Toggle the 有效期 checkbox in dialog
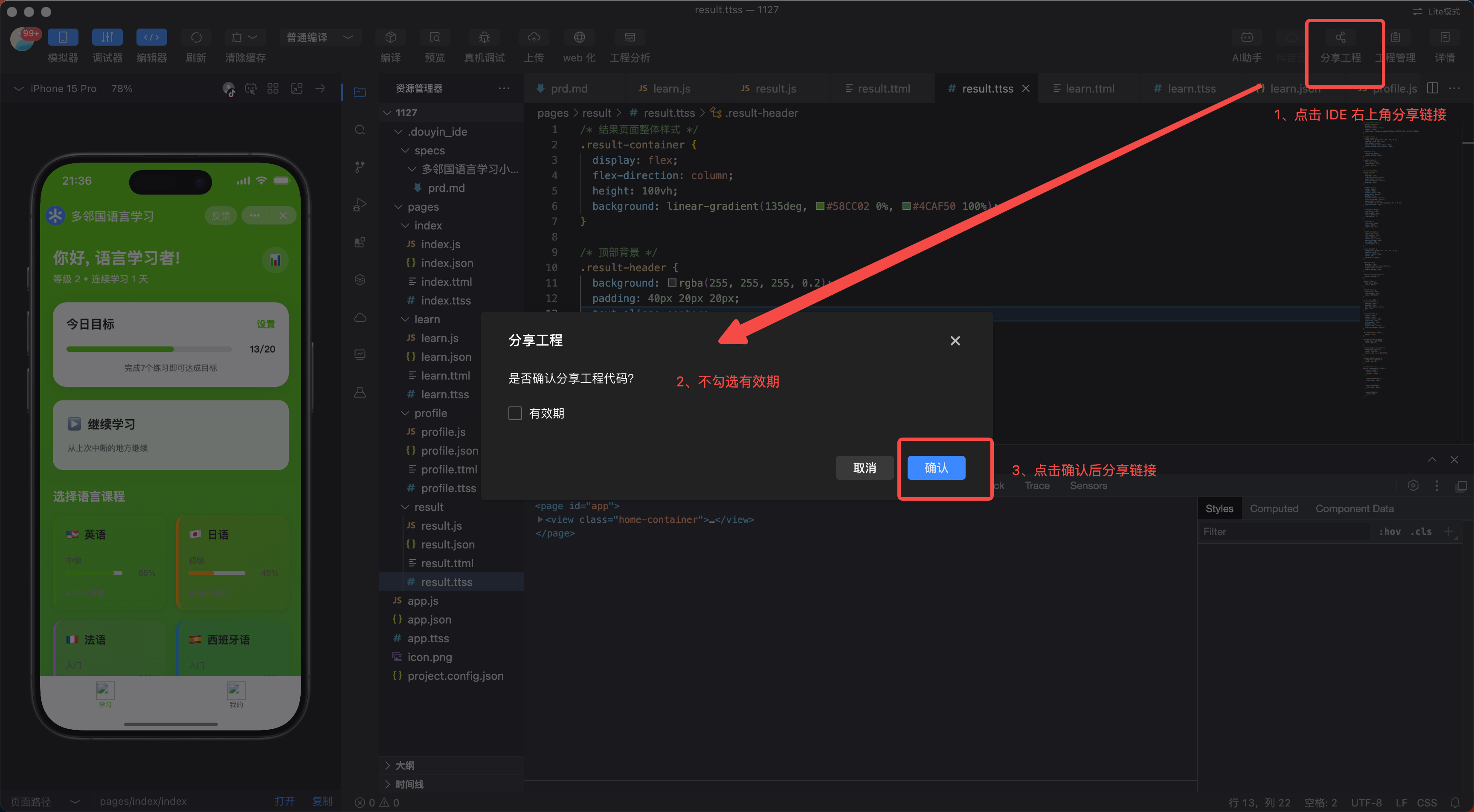The image size is (1474, 812). (x=515, y=413)
